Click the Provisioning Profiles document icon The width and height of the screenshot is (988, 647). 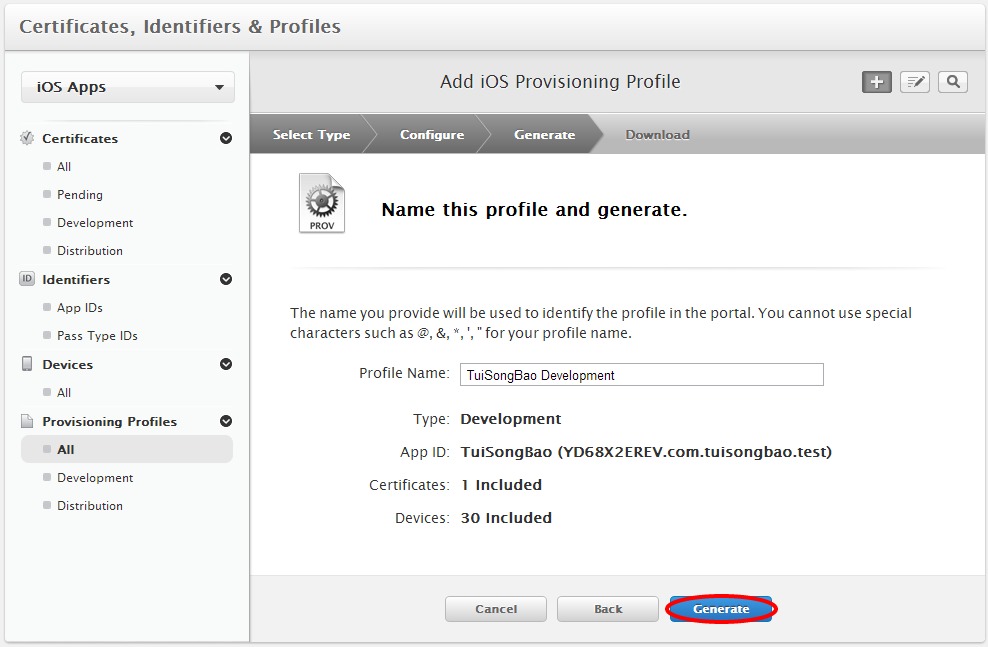pos(27,421)
